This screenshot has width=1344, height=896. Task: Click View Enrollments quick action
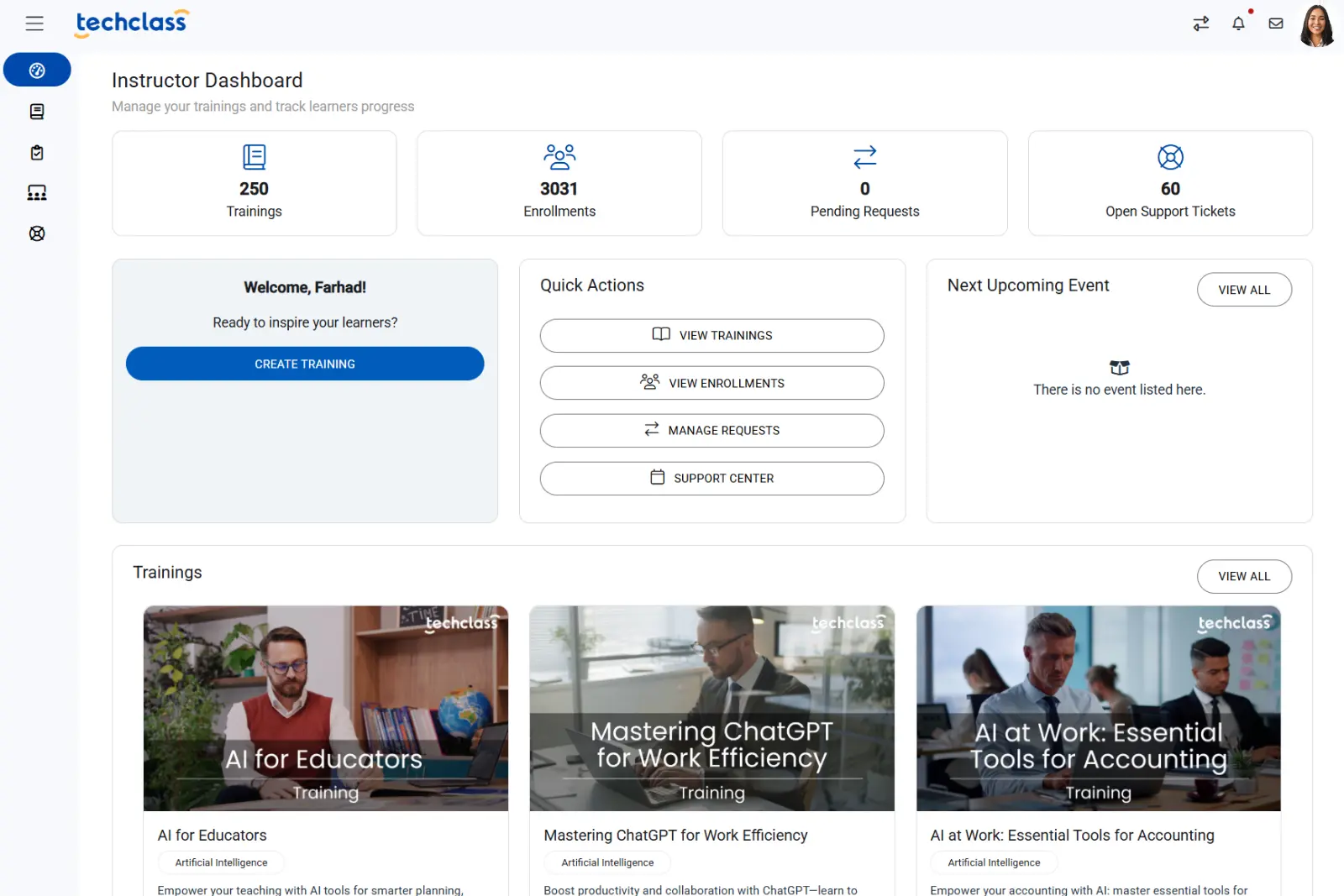point(712,383)
